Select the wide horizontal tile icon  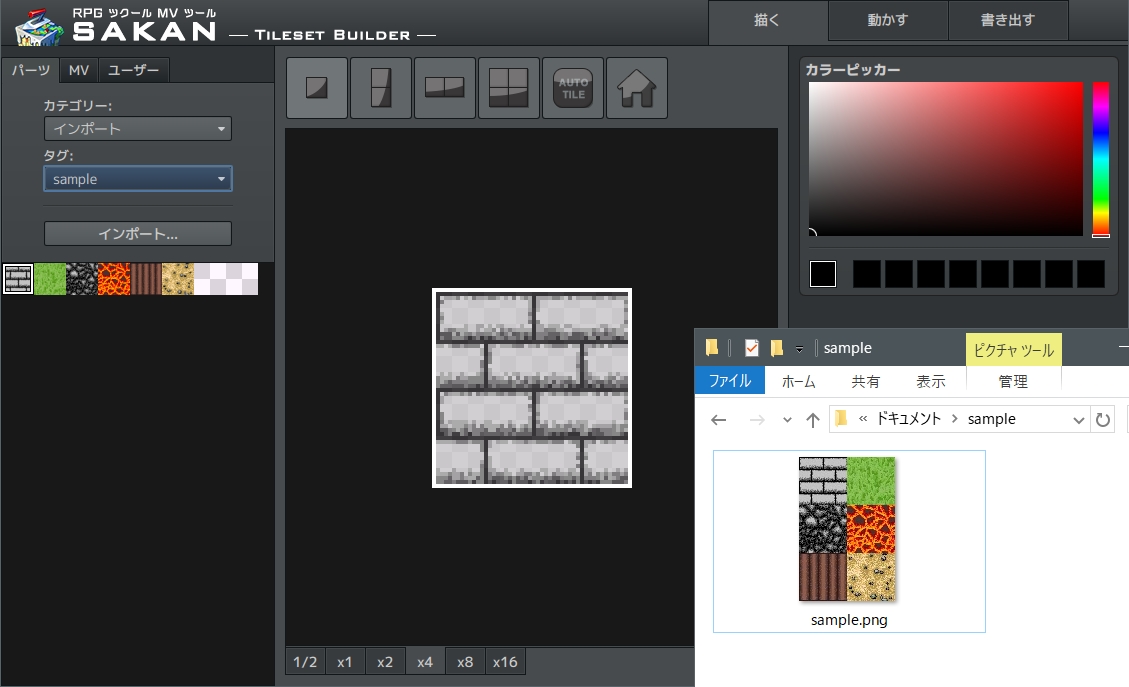coord(445,88)
